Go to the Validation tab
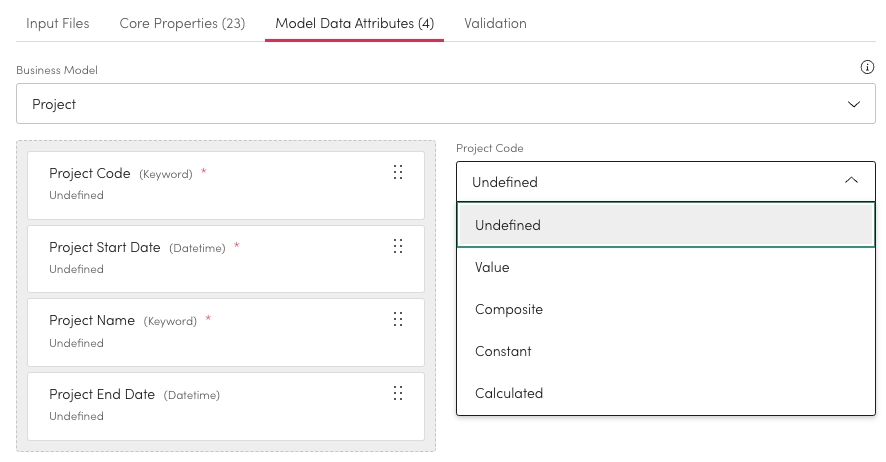Image resolution: width=886 pixels, height=462 pixels. click(x=495, y=23)
